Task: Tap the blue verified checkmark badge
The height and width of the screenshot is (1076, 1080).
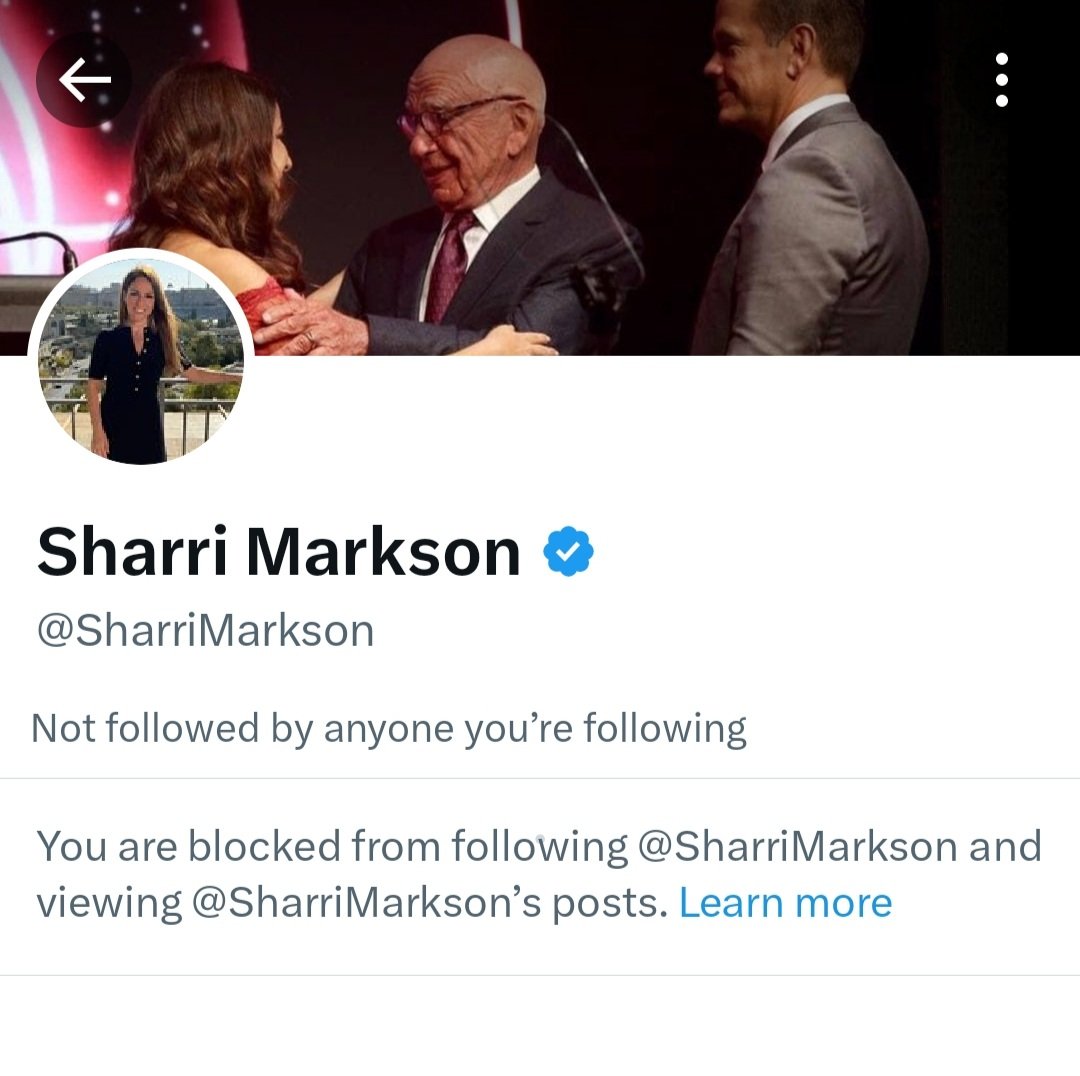Action: [x=568, y=551]
